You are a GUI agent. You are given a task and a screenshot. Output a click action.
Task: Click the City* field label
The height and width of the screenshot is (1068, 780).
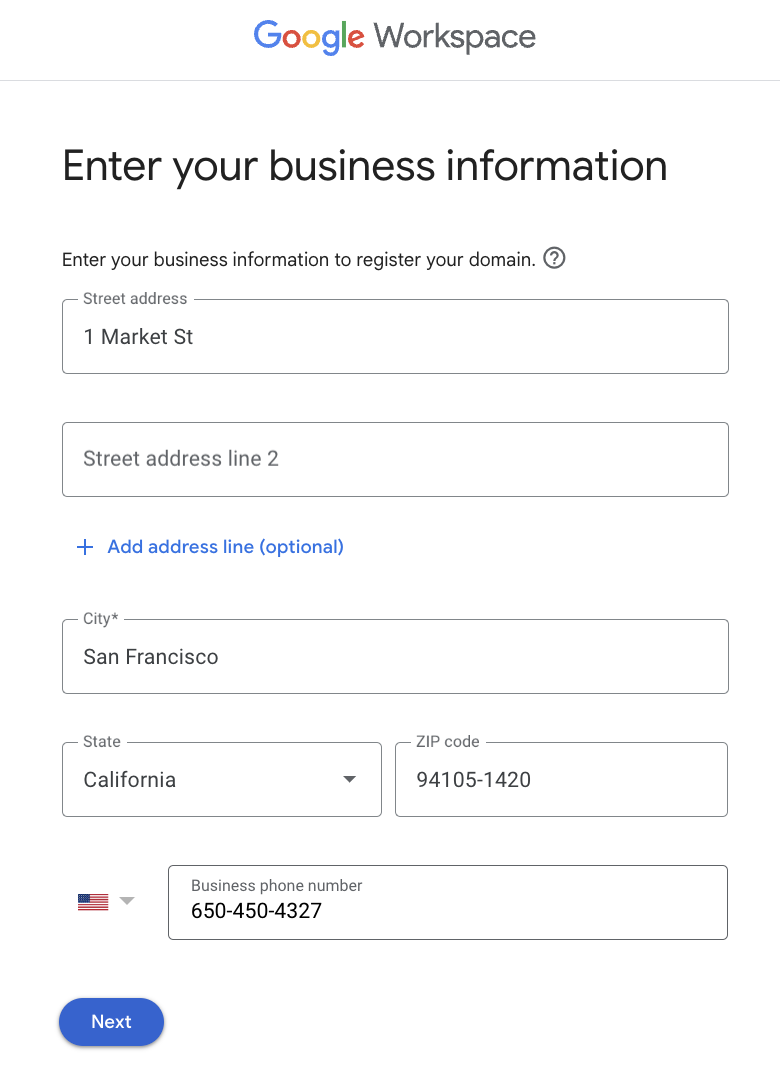(100, 619)
